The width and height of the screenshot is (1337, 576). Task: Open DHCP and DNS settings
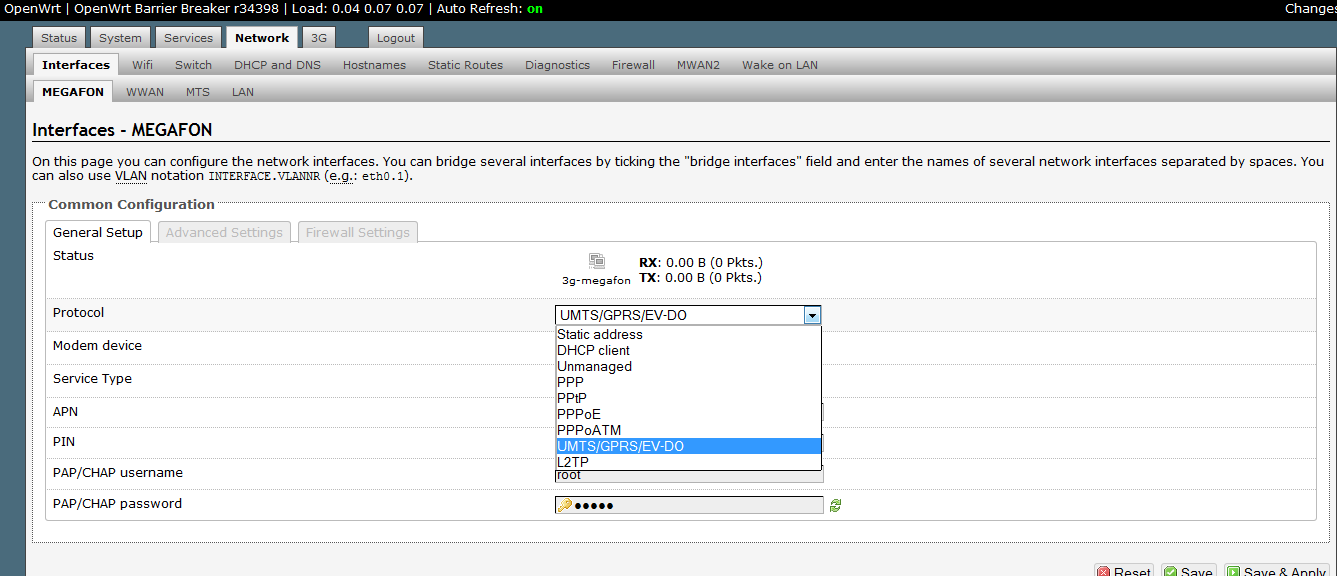278,65
